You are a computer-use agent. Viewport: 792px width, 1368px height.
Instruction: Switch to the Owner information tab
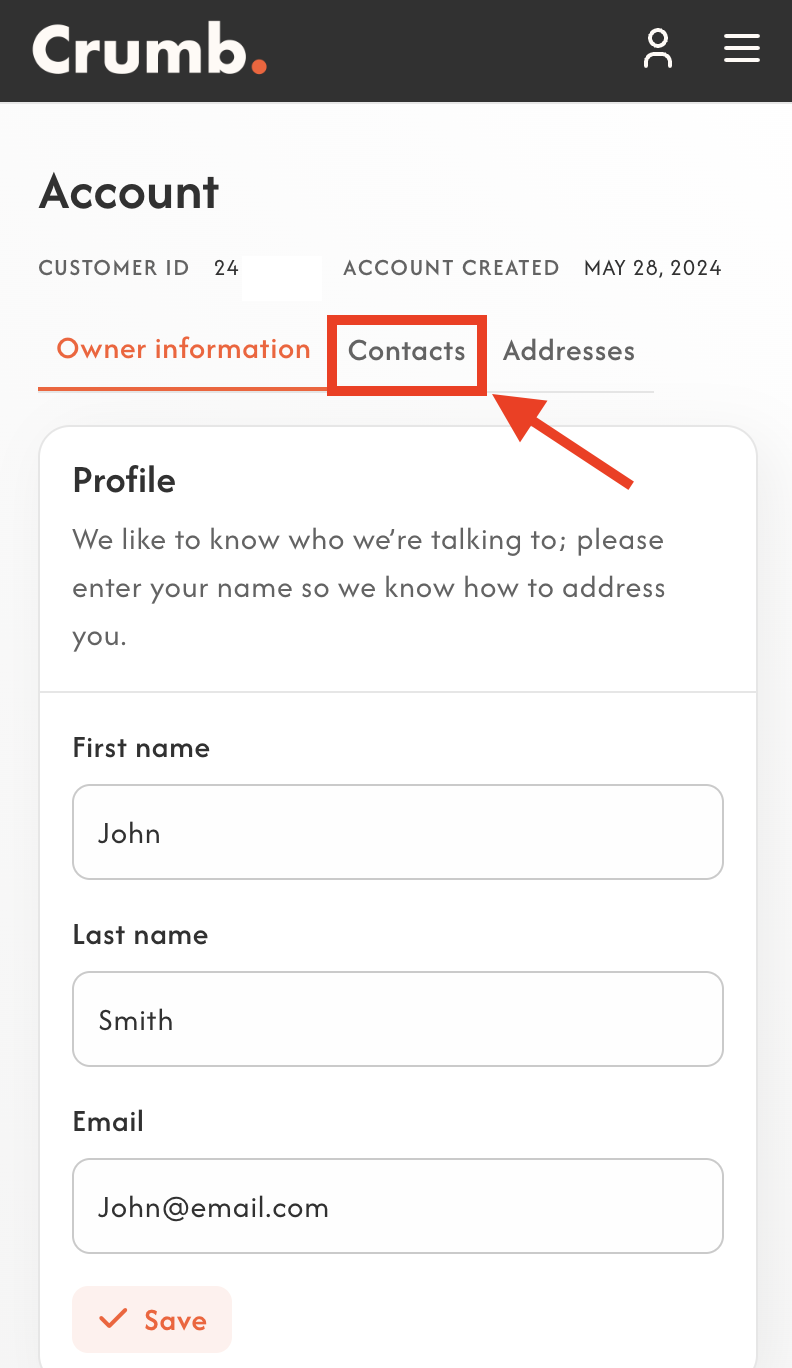183,350
